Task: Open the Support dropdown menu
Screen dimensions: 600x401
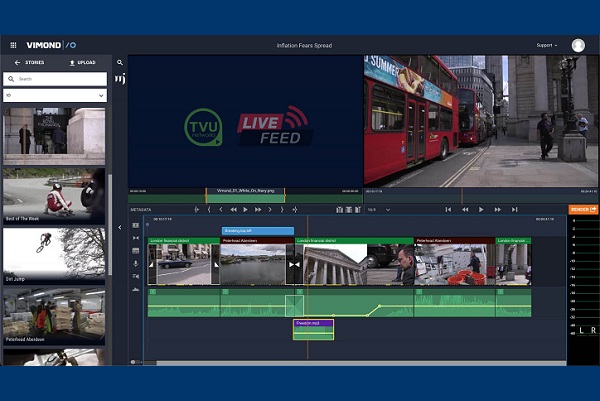Action: (x=546, y=45)
